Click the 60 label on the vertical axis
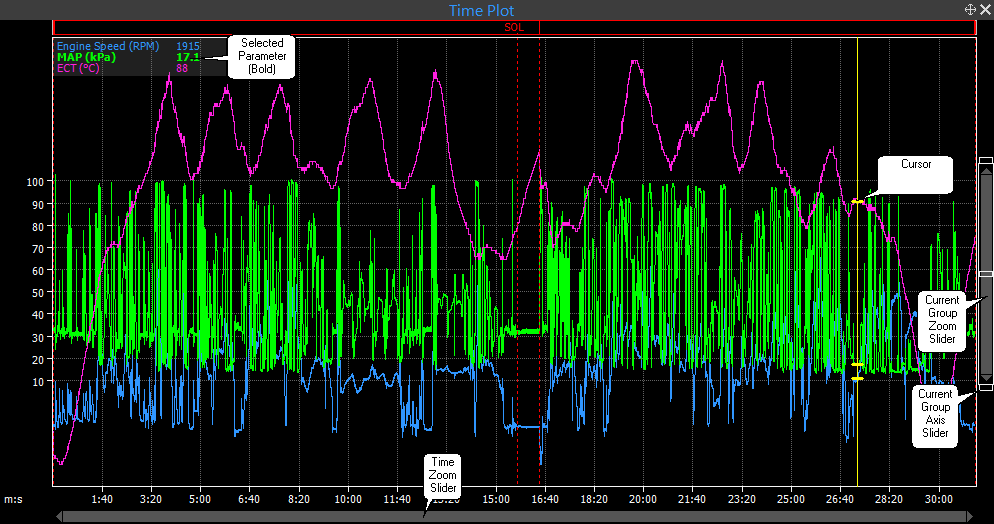Screen dimensions: 994x524 click(x=38, y=271)
